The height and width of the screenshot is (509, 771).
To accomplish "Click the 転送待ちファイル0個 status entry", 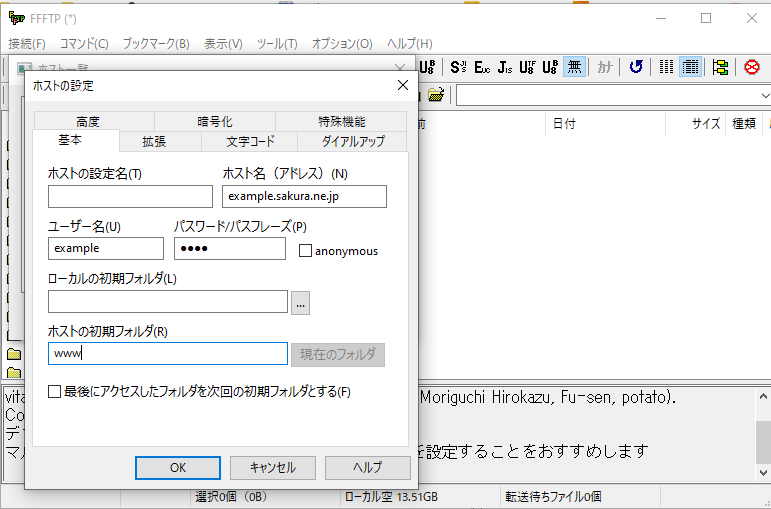I will (553, 497).
